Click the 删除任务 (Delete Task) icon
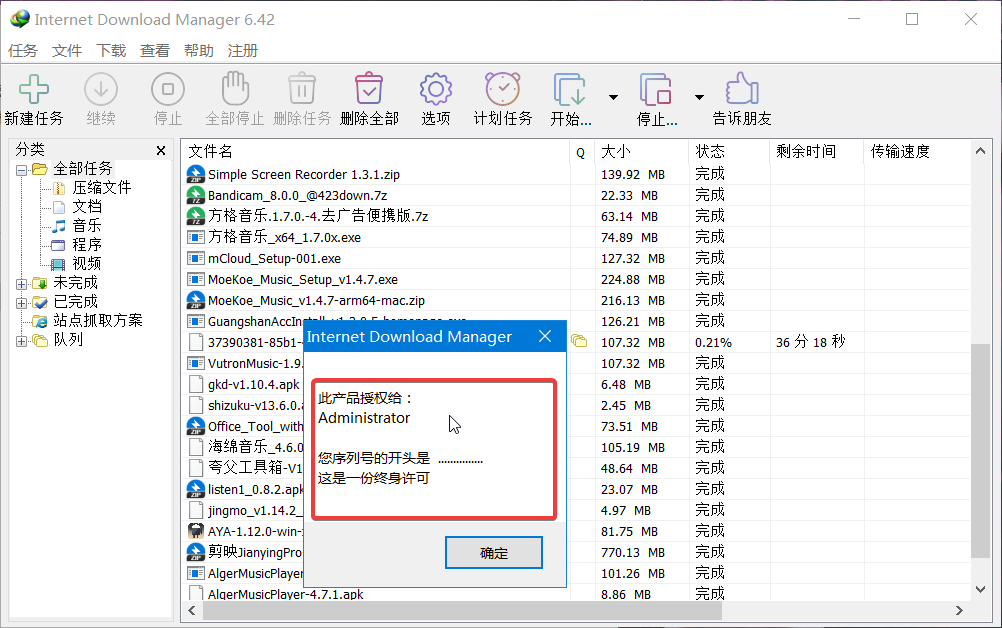Screen dimensions: 1002x628 point(301,90)
